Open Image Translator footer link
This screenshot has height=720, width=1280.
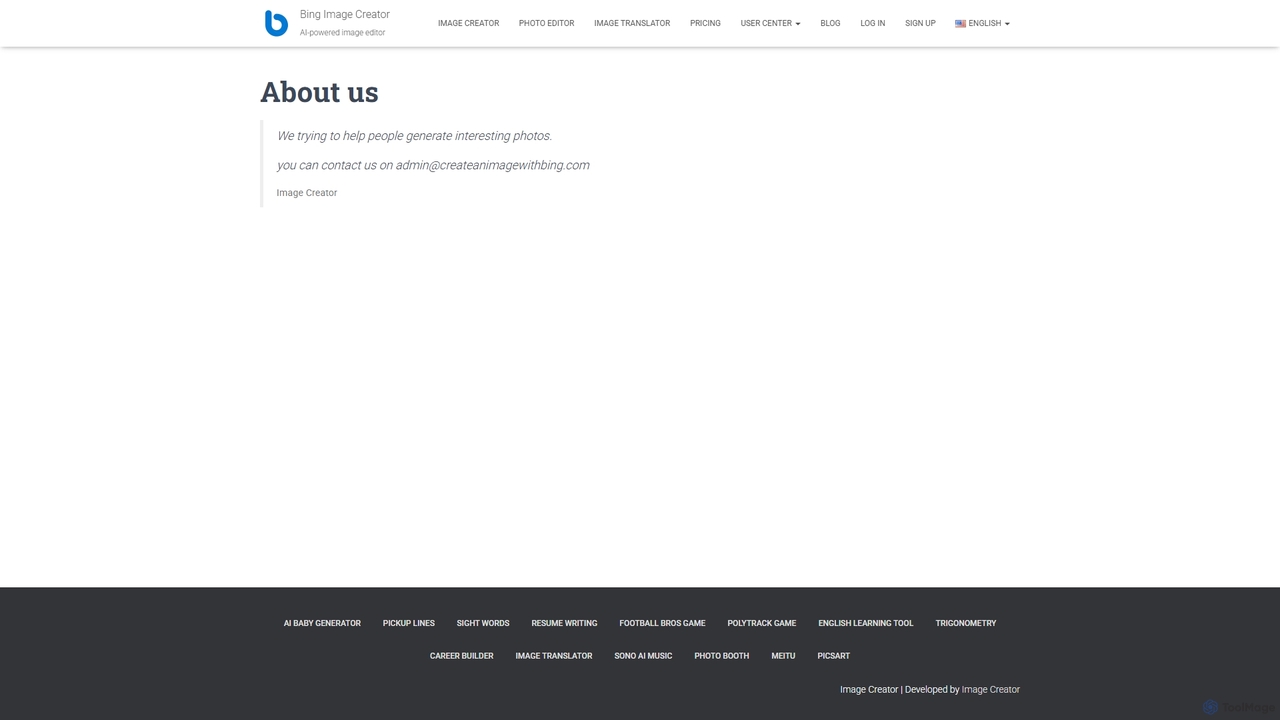(x=554, y=656)
